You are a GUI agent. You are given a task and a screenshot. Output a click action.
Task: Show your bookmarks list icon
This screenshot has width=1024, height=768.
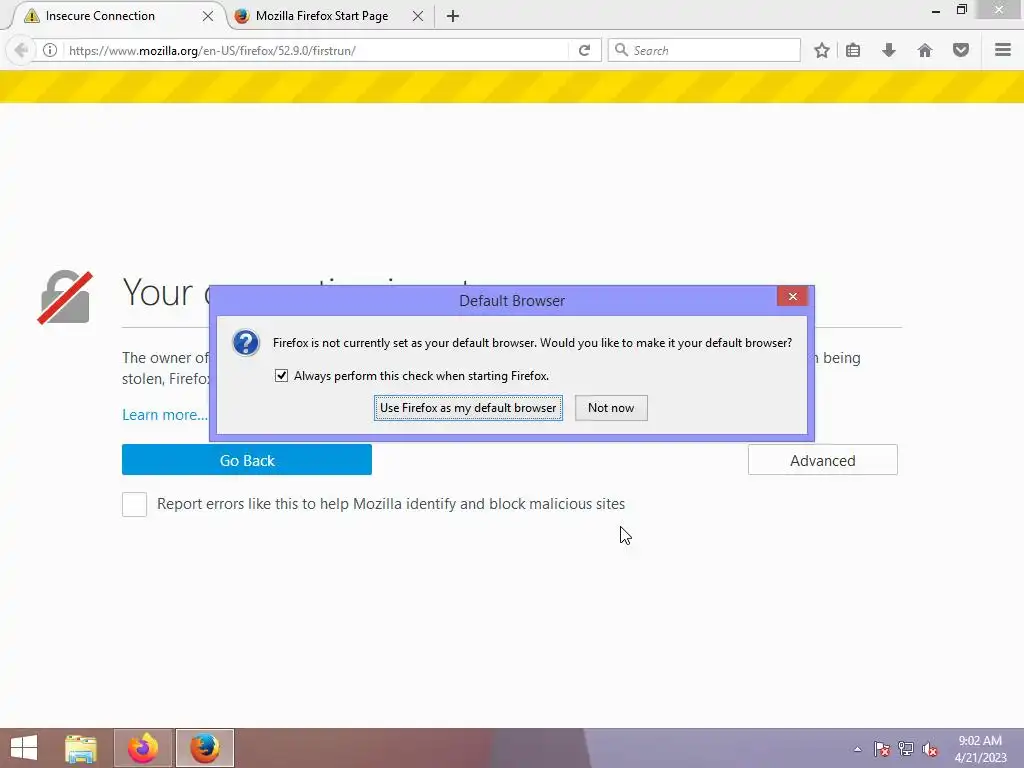(x=853, y=50)
